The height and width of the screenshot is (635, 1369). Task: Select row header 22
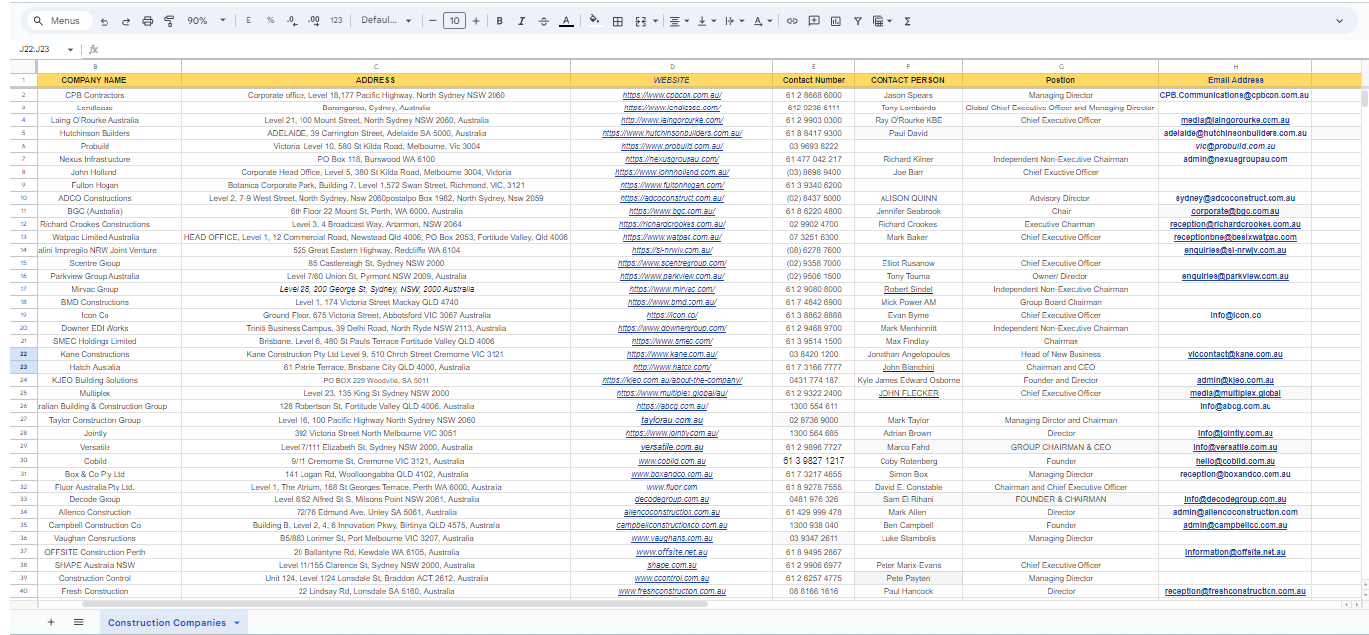(22, 354)
